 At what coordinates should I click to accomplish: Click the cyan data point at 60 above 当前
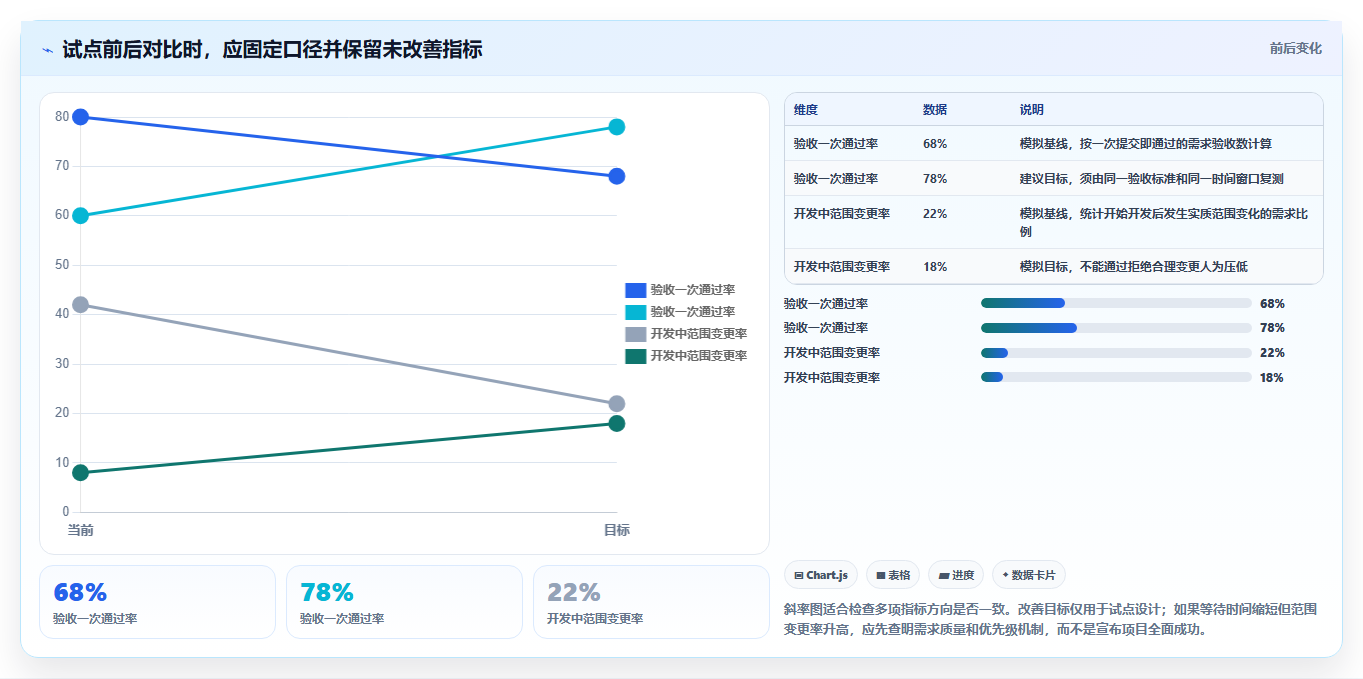pyautogui.click(x=81, y=215)
